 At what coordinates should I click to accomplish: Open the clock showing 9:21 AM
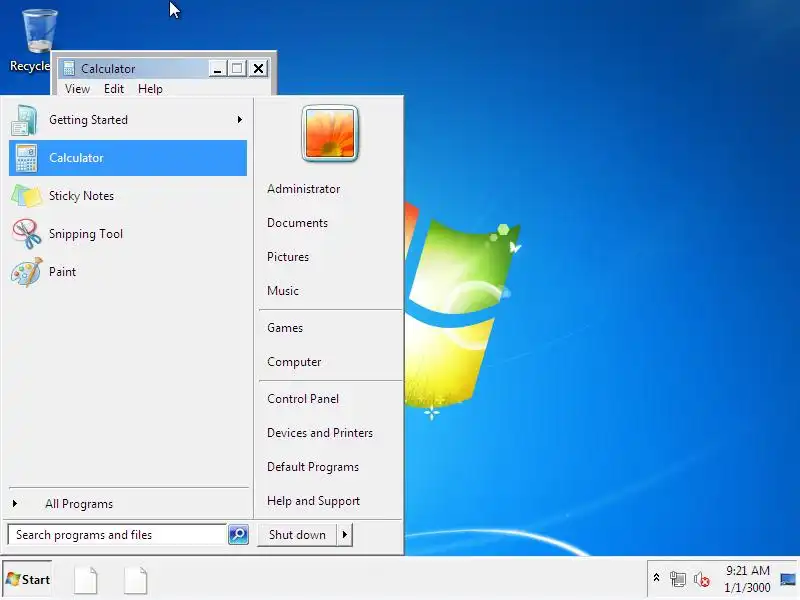pyautogui.click(x=747, y=570)
